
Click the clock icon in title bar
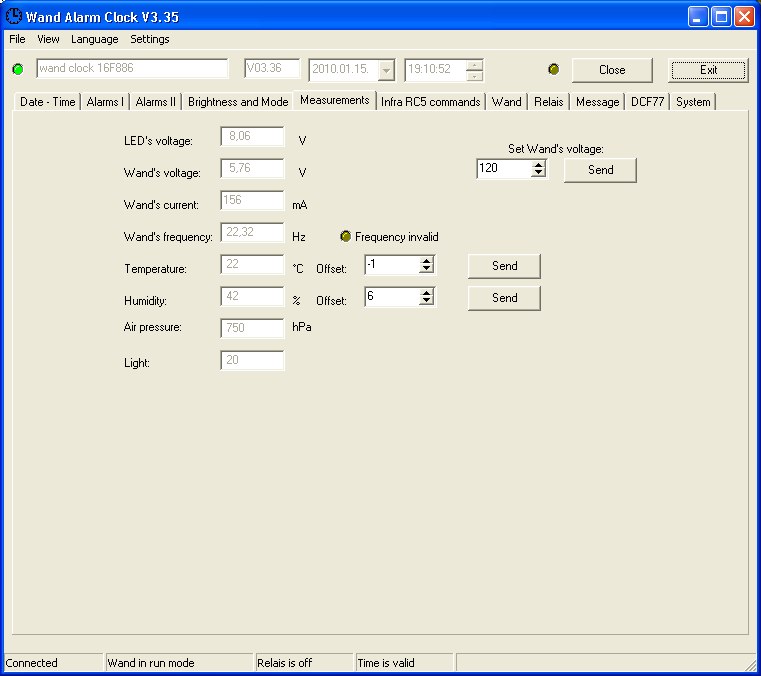(14, 16)
